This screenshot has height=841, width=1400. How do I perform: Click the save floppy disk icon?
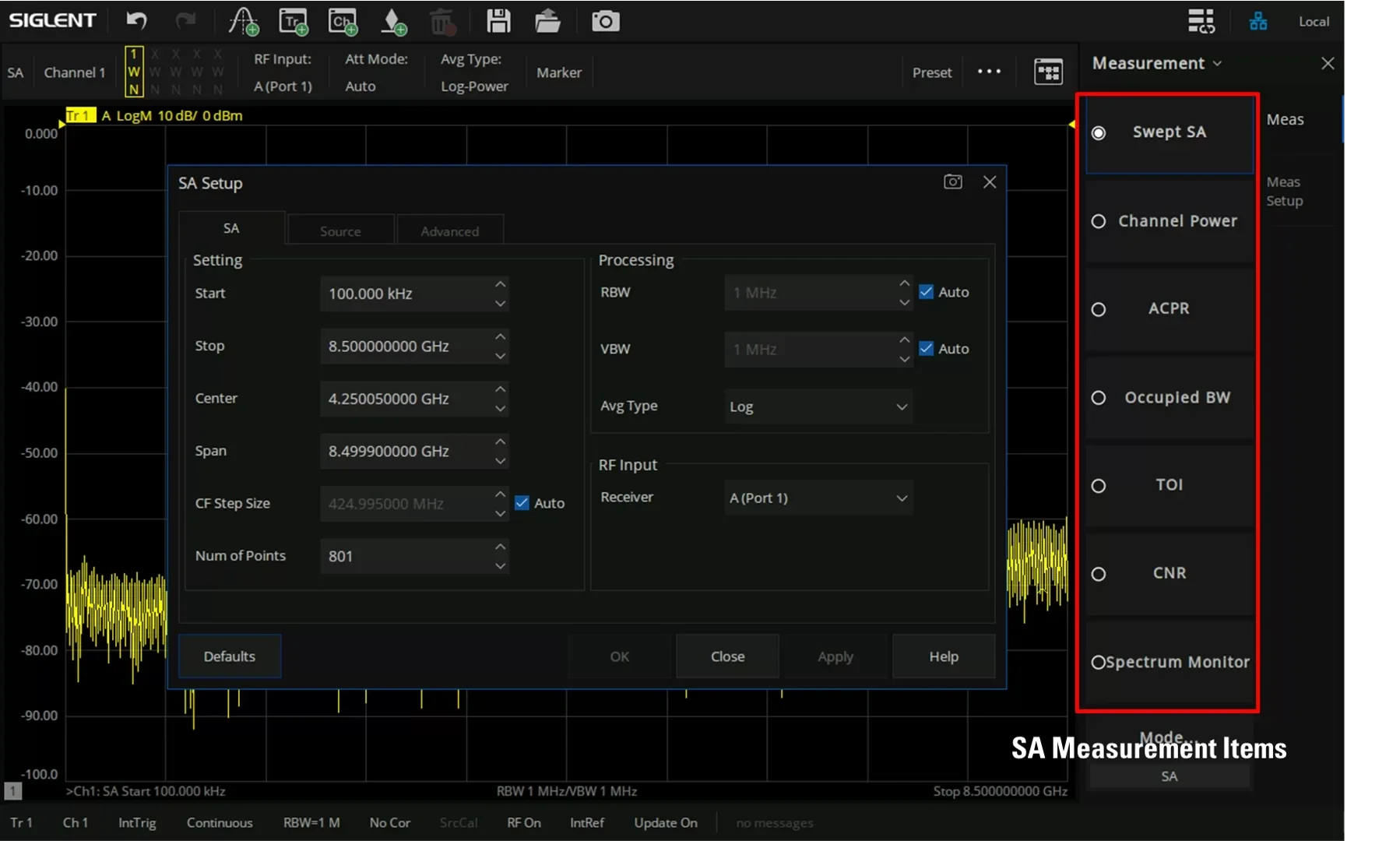coord(498,21)
